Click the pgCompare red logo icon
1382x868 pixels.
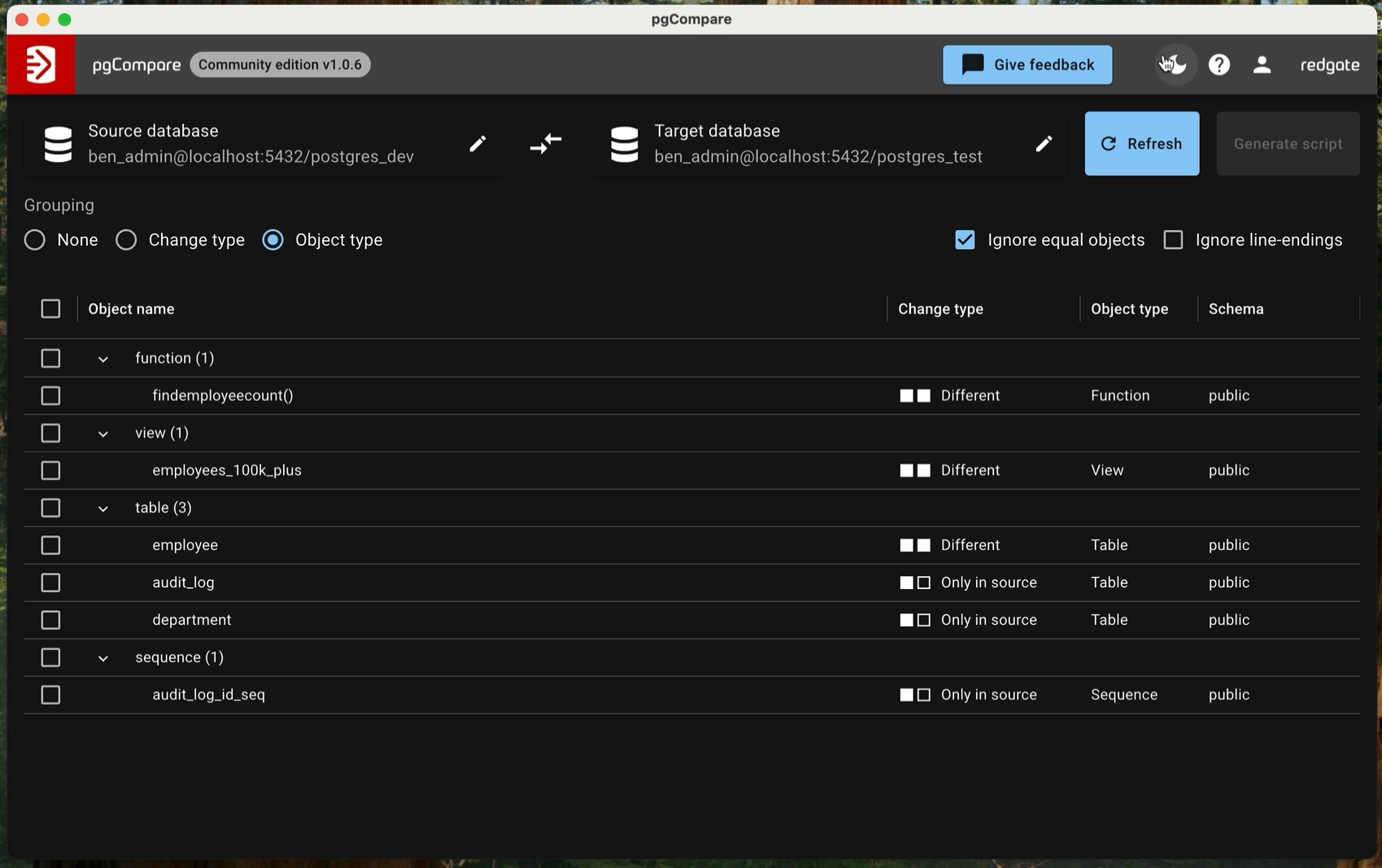(x=41, y=64)
